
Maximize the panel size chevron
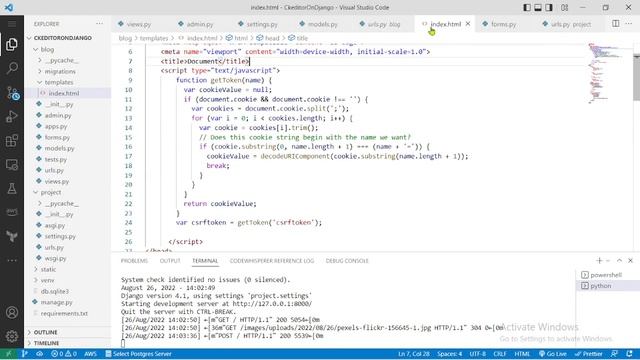coord(619,260)
